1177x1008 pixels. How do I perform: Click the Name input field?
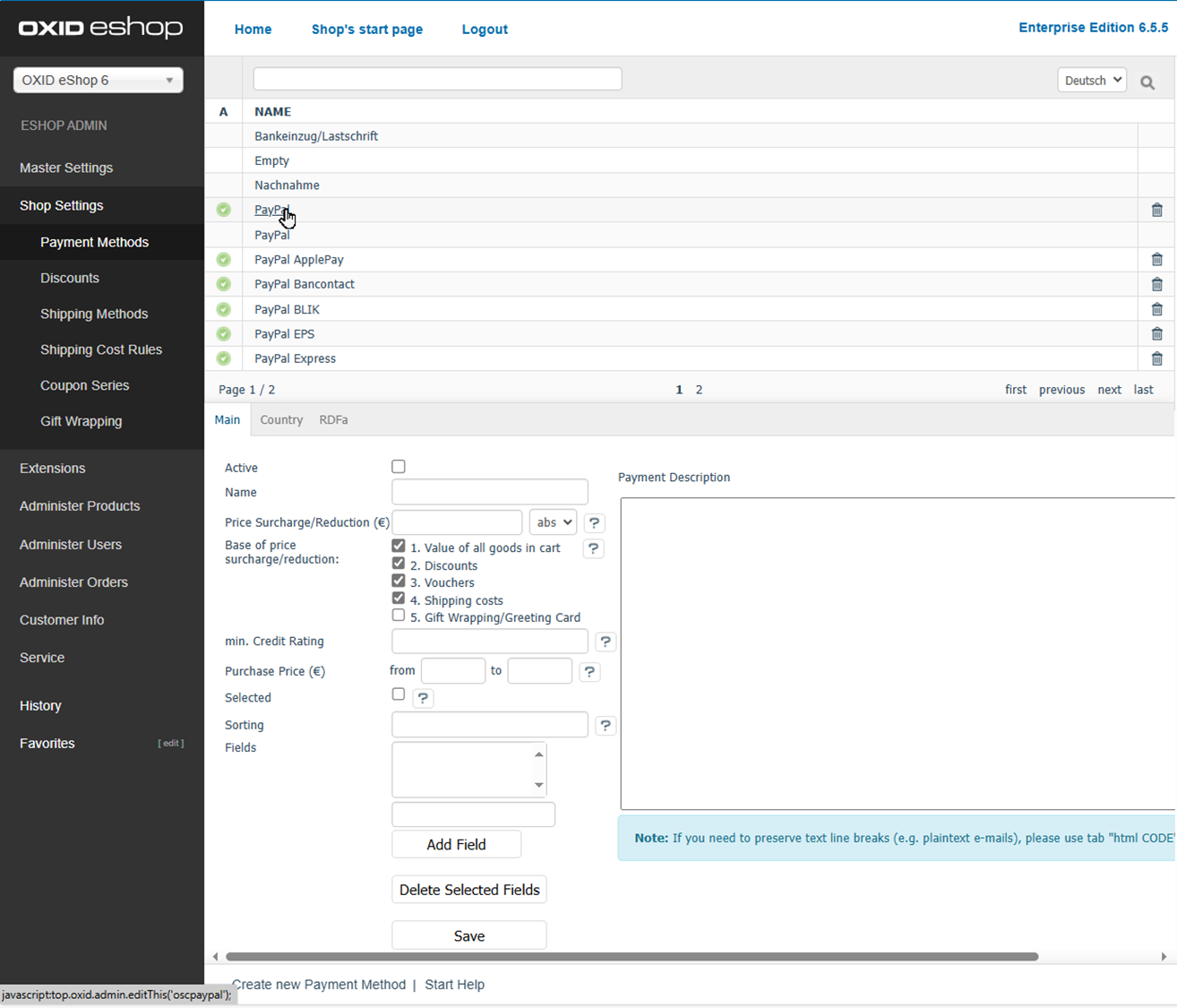489,492
